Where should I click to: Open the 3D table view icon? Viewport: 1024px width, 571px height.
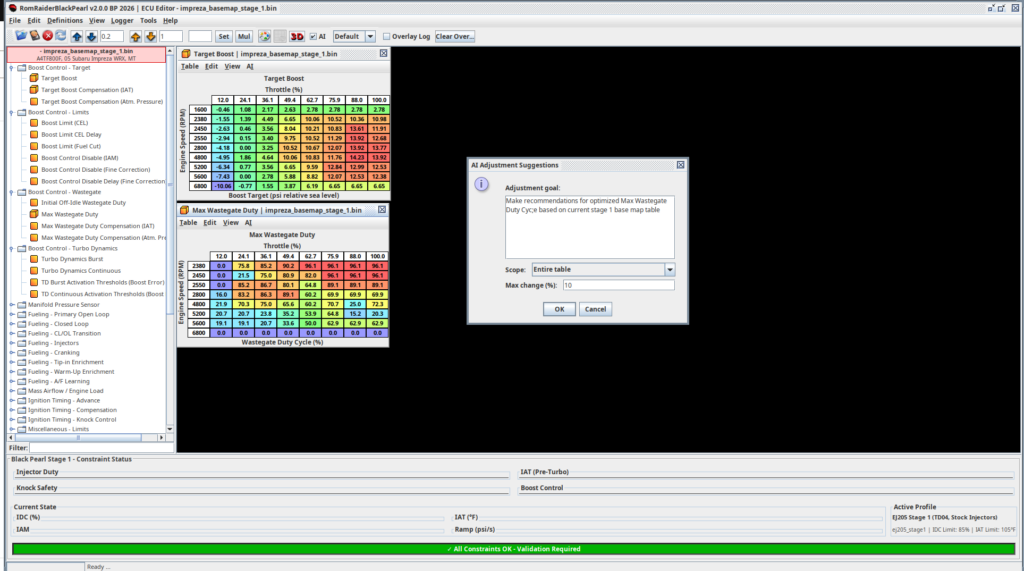297,36
